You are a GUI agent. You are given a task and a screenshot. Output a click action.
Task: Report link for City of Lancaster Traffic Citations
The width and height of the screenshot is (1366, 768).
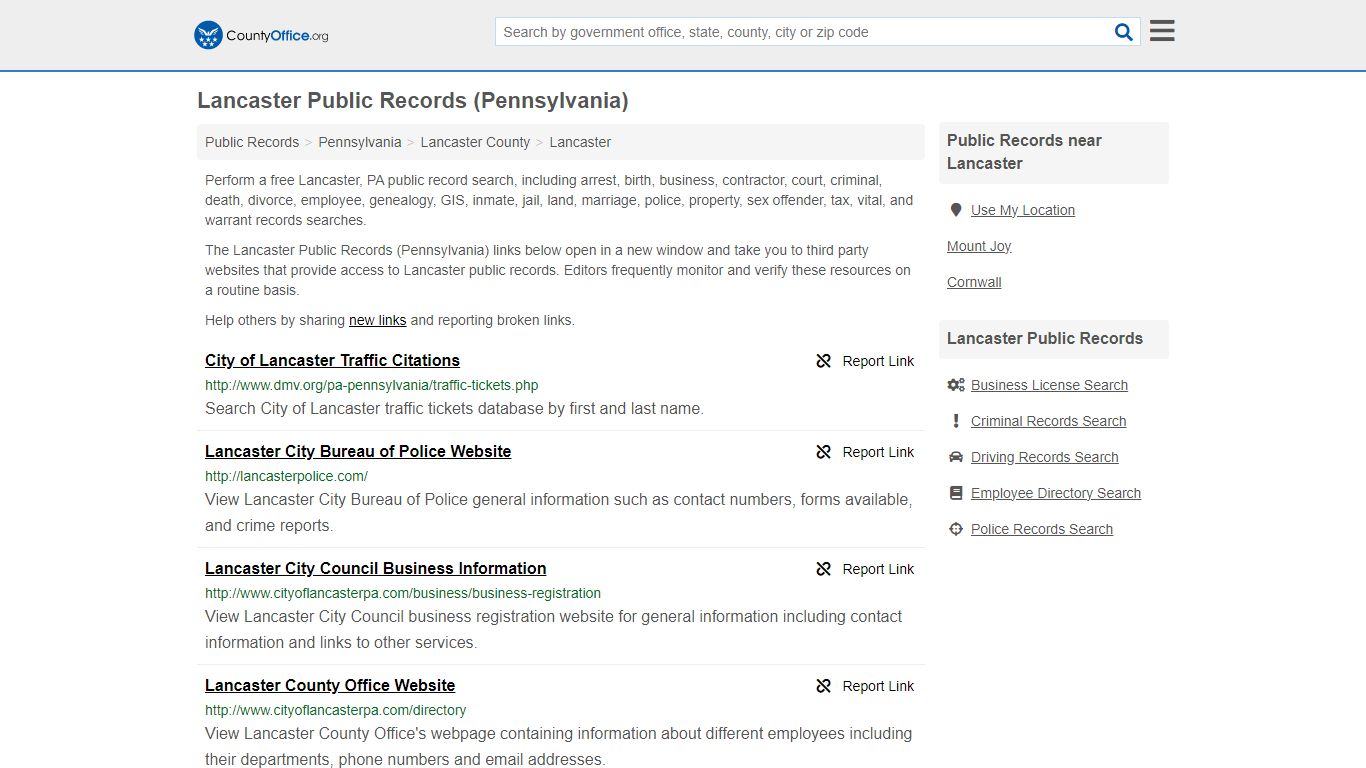(878, 361)
